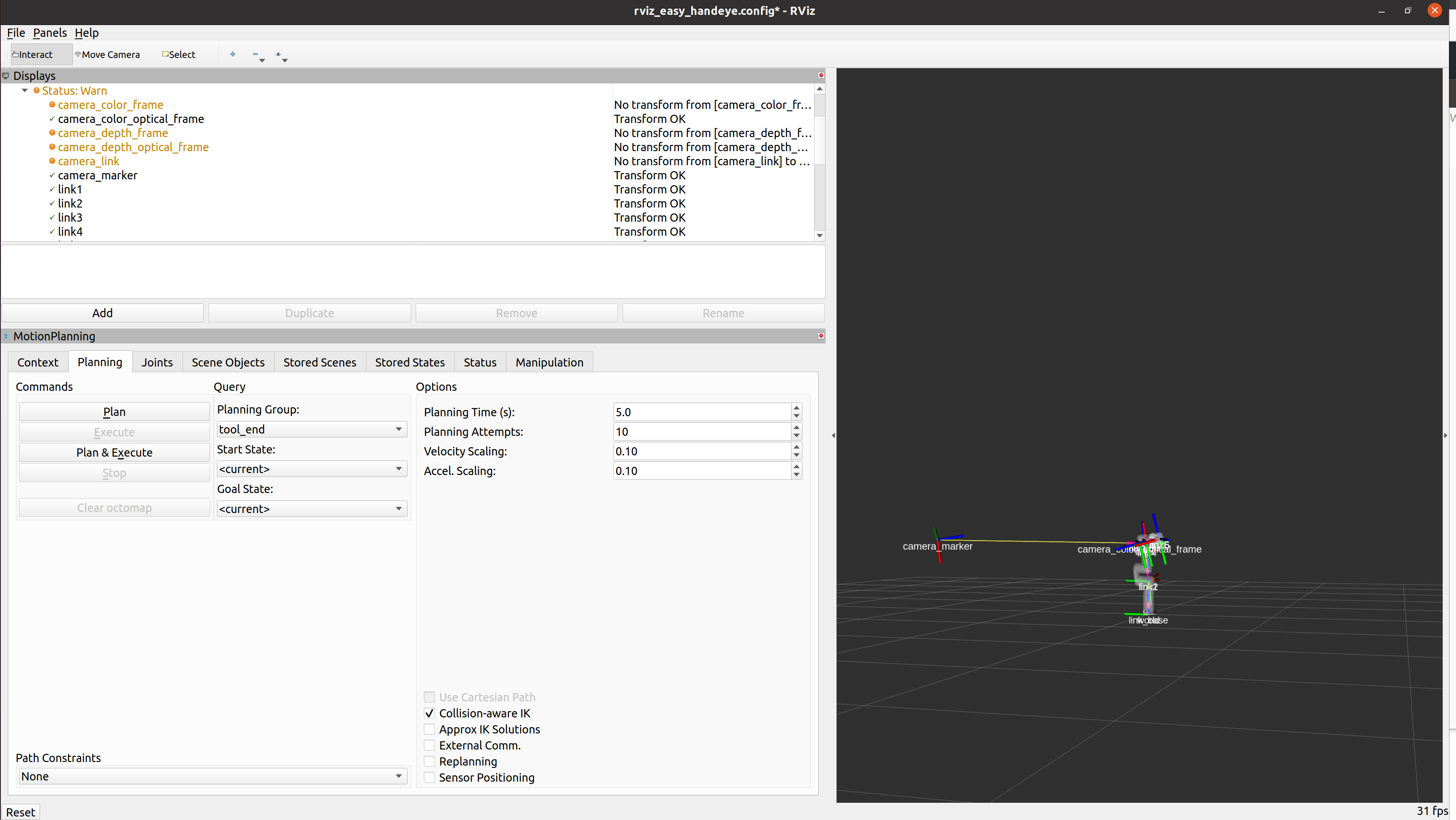Screen dimensions: 1456x820
Task: Disable the Collision-aware IK checkbox
Action: (x=429, y=713)
